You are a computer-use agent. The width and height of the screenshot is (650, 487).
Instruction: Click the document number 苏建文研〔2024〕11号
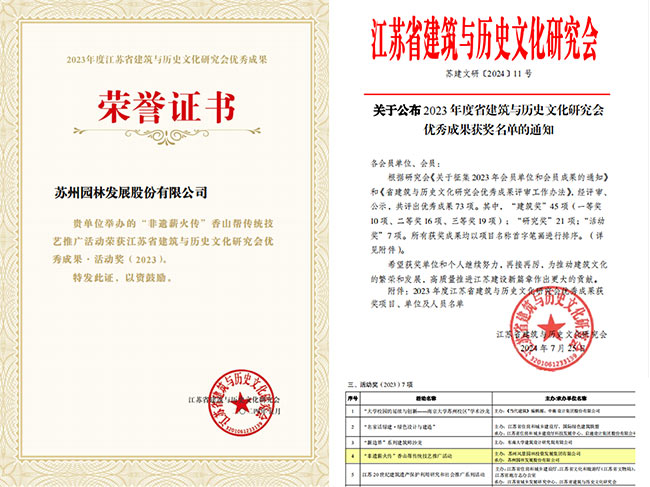click(x=488, y=74)
